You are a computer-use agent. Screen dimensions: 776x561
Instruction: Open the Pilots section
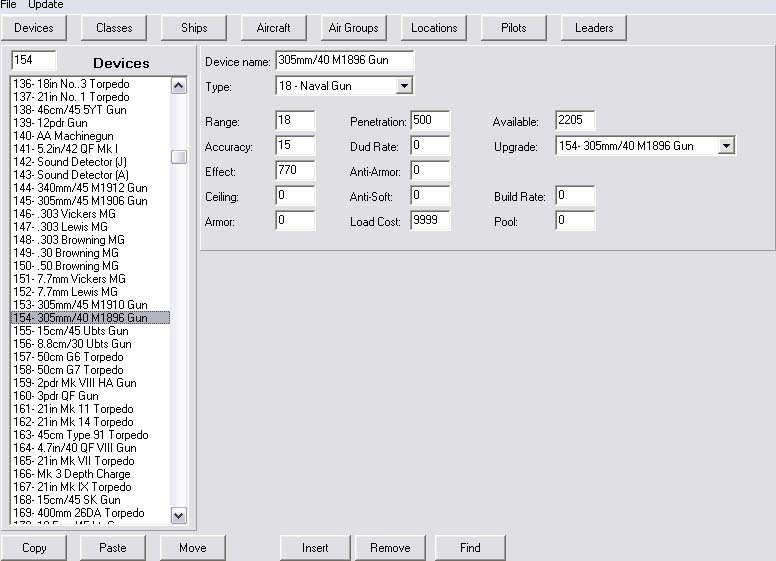(514, 28)
